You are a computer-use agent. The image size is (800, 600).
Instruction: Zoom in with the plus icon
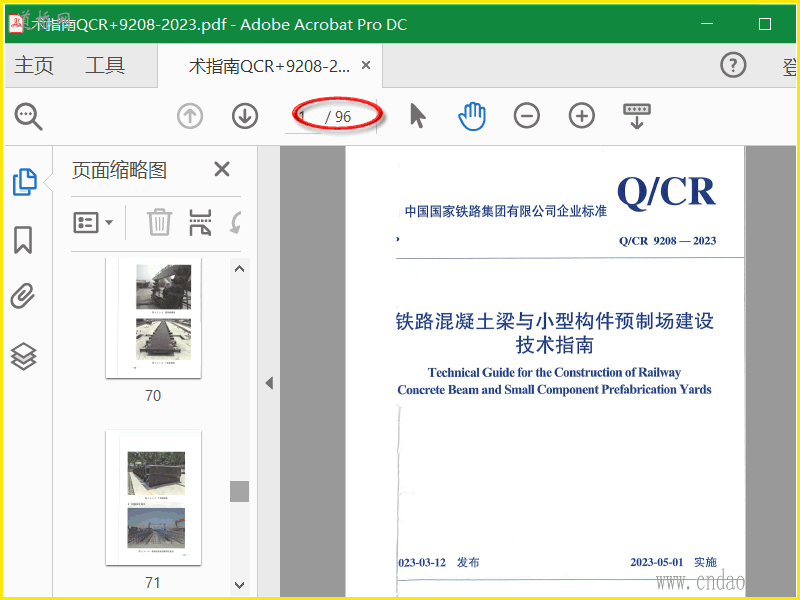[x=582, y=116]
